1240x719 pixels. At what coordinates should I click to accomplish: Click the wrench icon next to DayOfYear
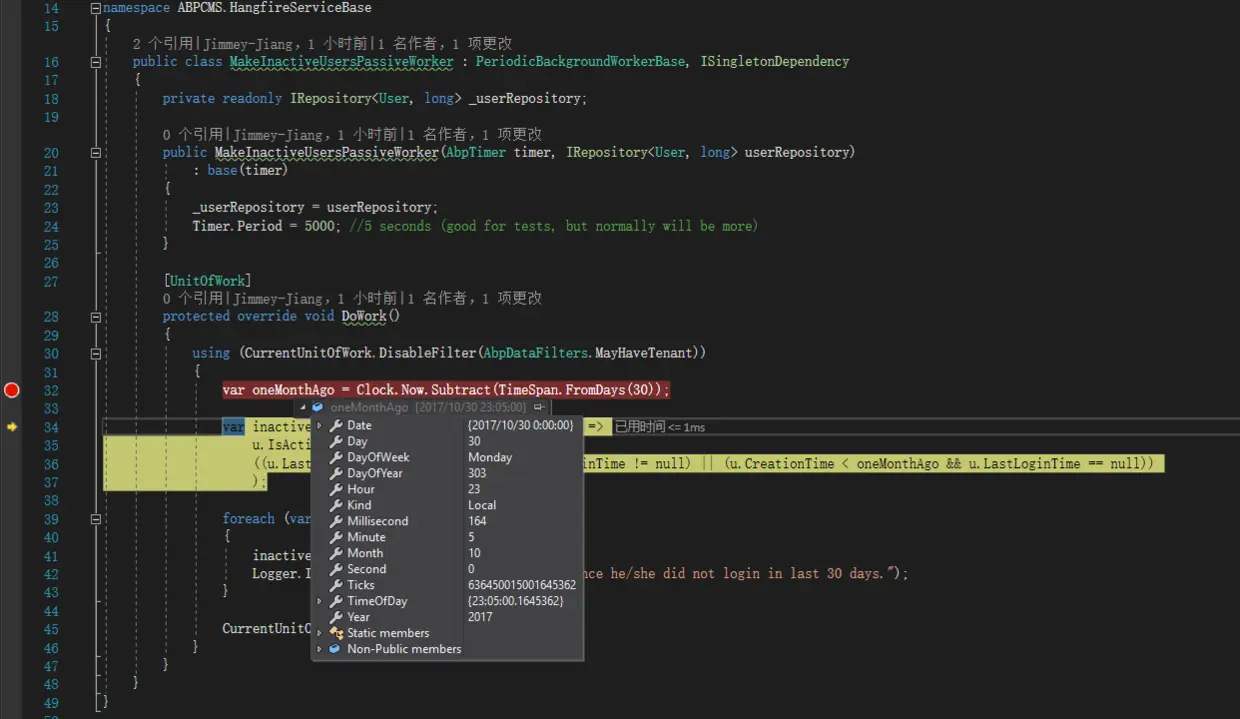coord(336,473)
